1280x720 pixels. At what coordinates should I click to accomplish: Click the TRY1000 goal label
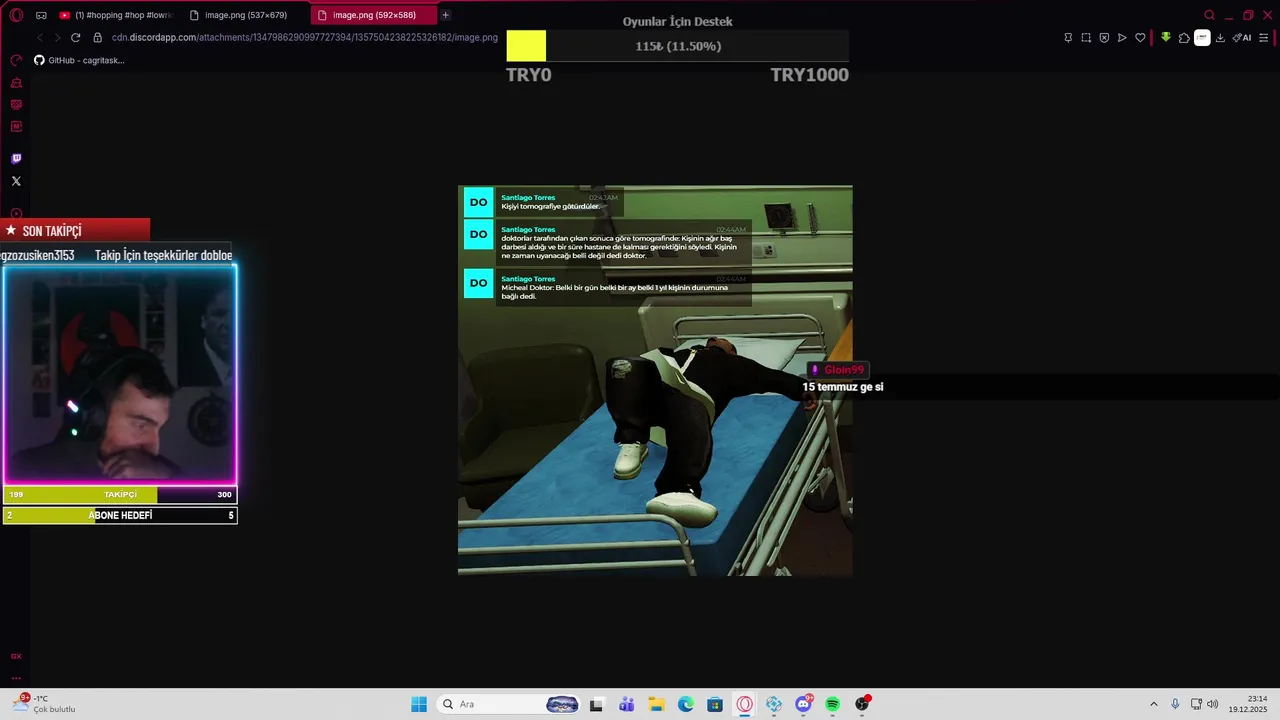[x=809, y=75]
